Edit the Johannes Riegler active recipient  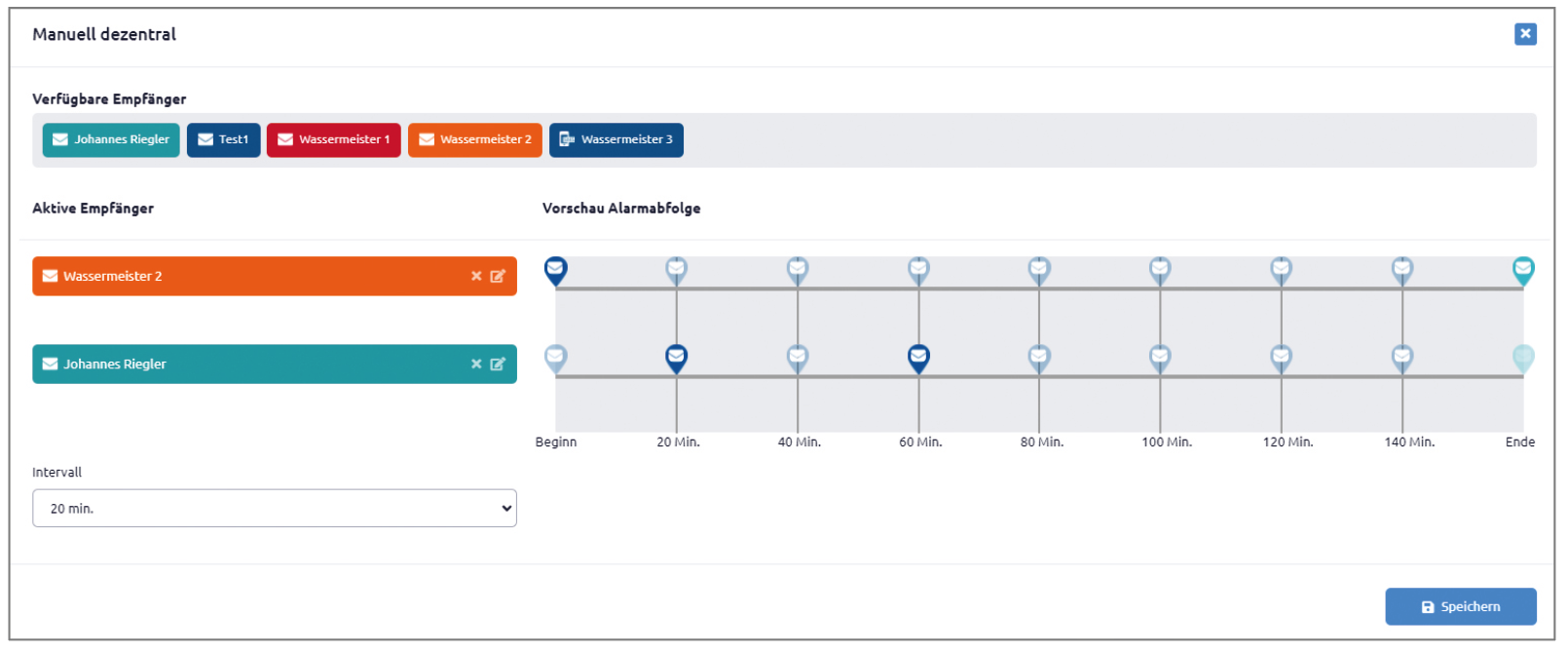498,364
